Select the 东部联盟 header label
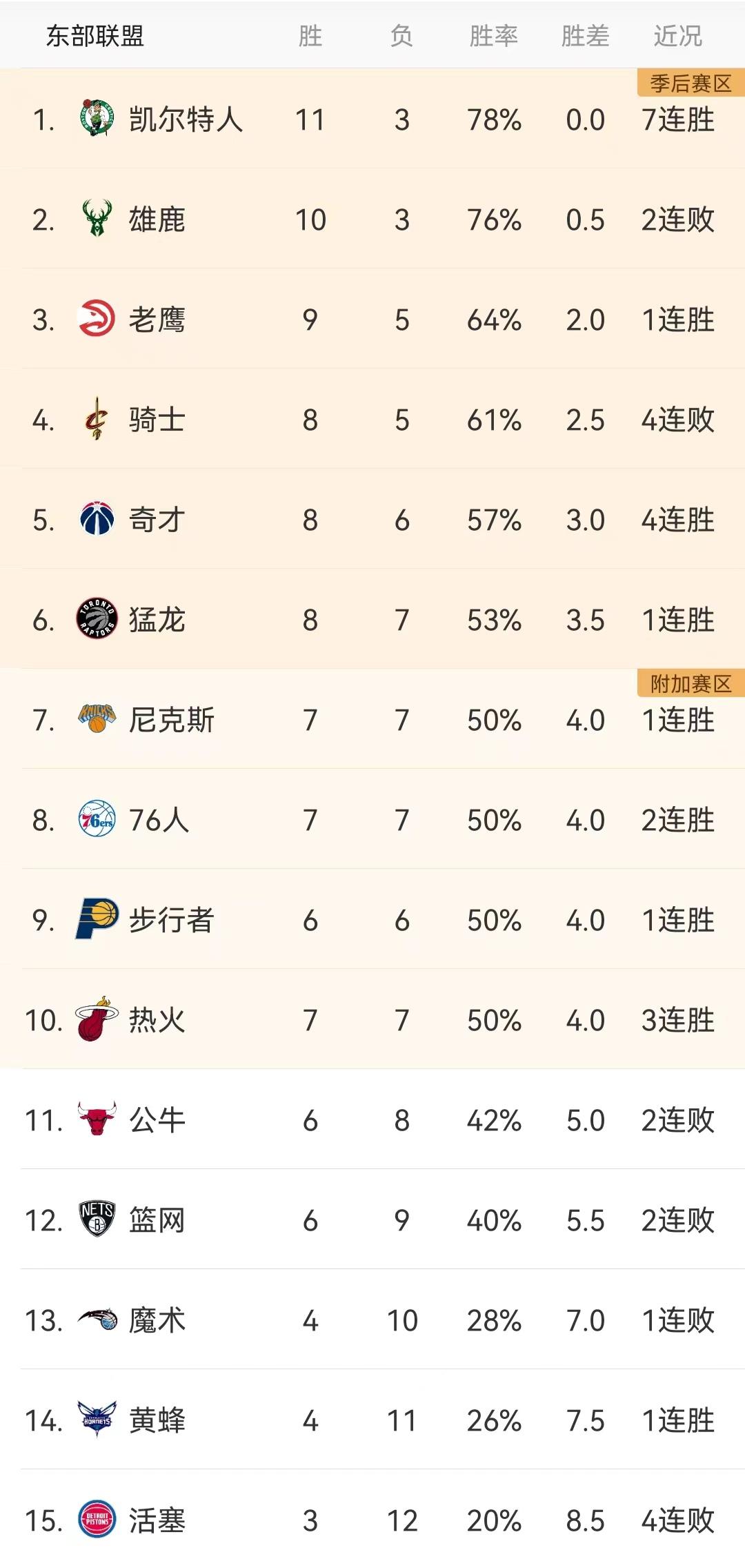This screenshot has height=1568, width=745. 95,36
